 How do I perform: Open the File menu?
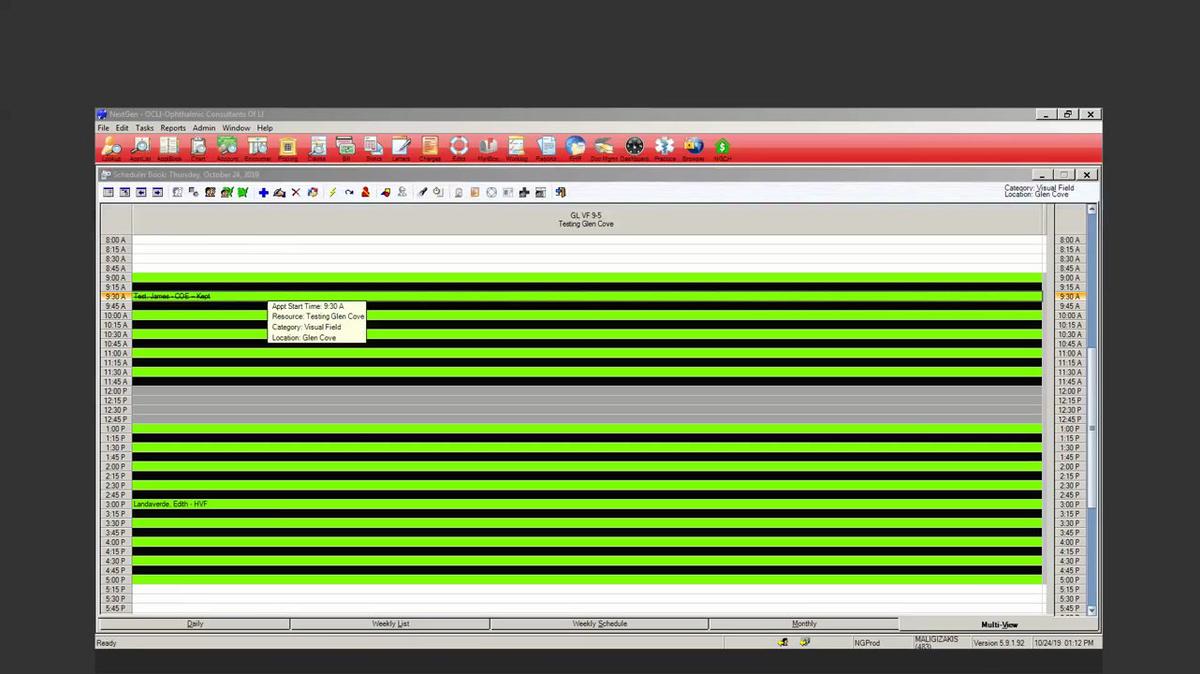click(102, 128)
